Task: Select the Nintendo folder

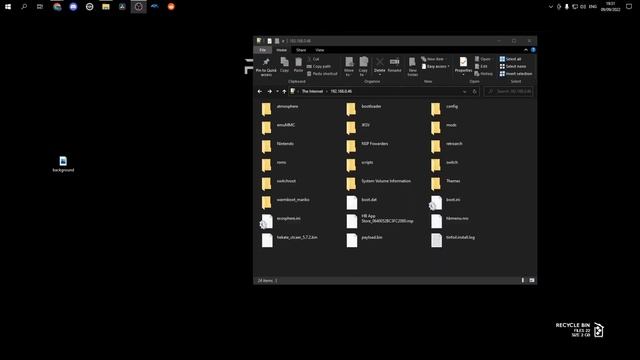Action: tap(278, 146)
